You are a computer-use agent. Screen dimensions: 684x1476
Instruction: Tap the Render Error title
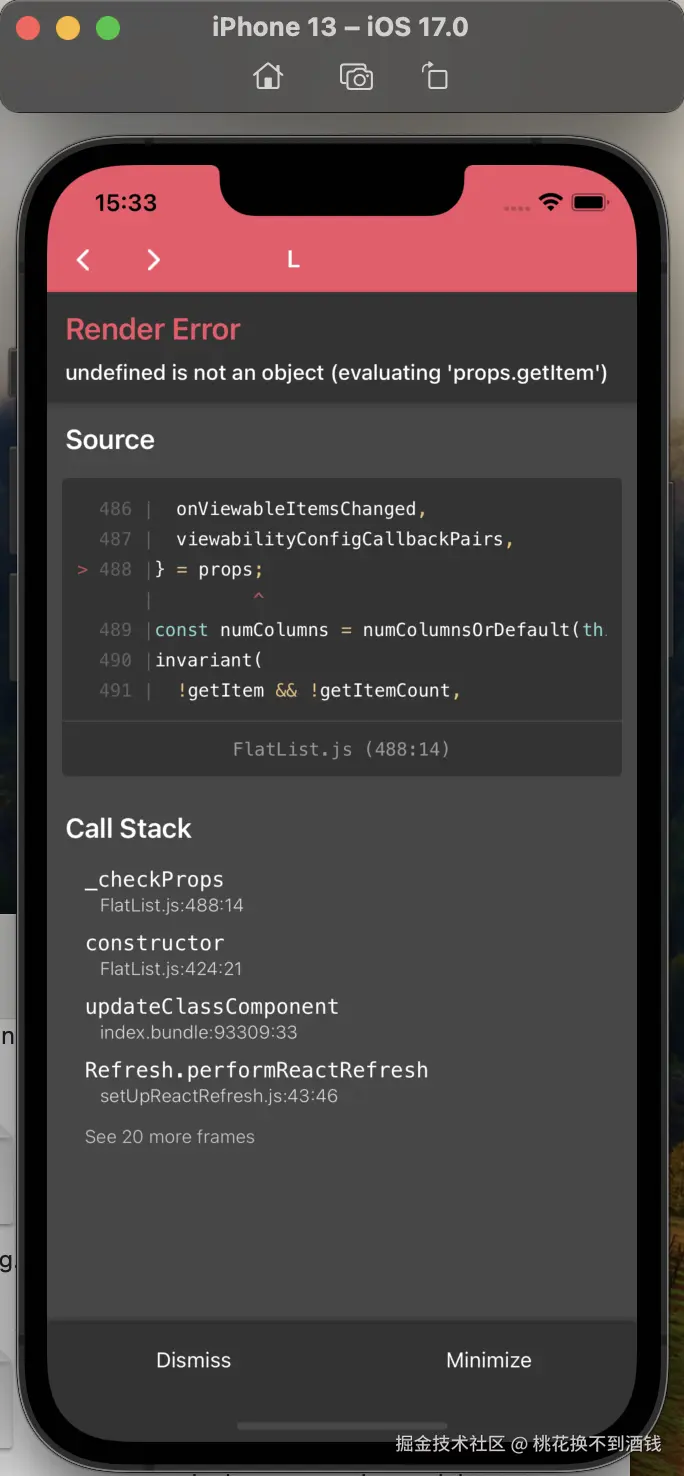tap(153, 329)
